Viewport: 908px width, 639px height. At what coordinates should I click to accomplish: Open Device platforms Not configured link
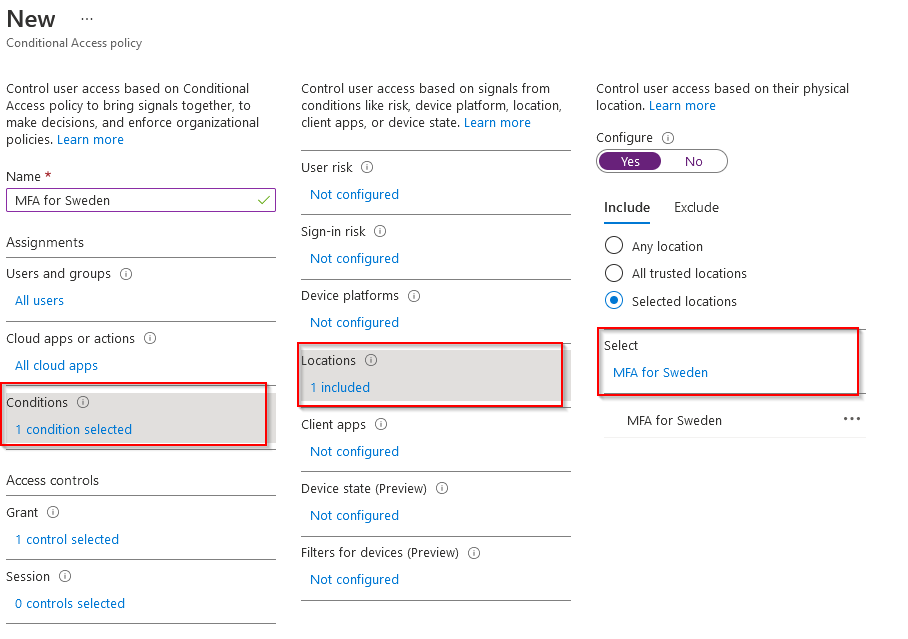pos(354,323)
